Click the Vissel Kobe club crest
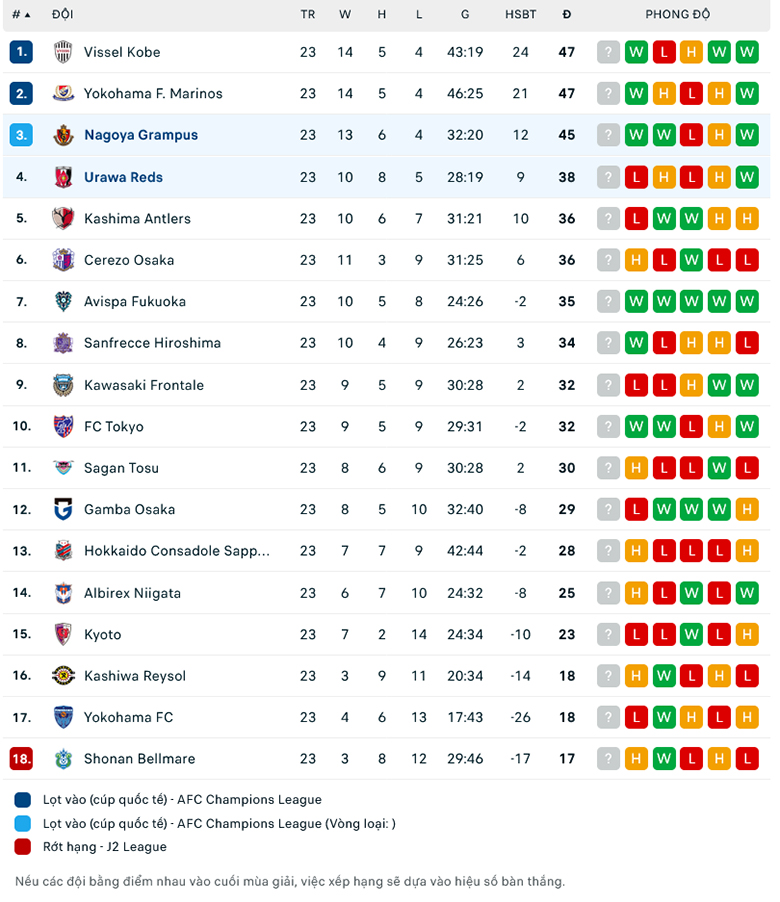The width and height of the screenshot is (780, 902). click(63, 52)
